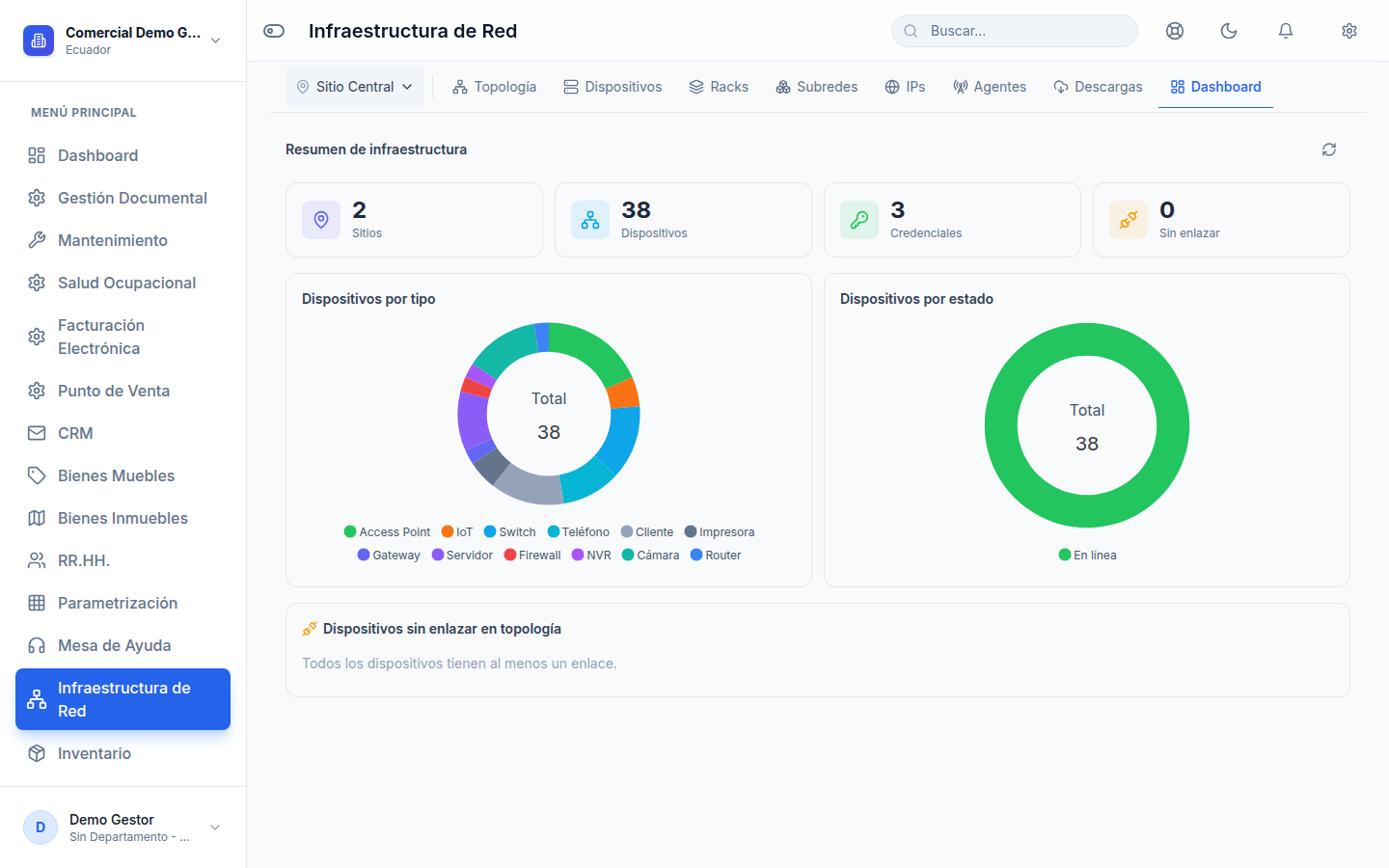Screen dimensions: 1389x868
Task: Click the Credenciales key icon
Action: point(859,220)
